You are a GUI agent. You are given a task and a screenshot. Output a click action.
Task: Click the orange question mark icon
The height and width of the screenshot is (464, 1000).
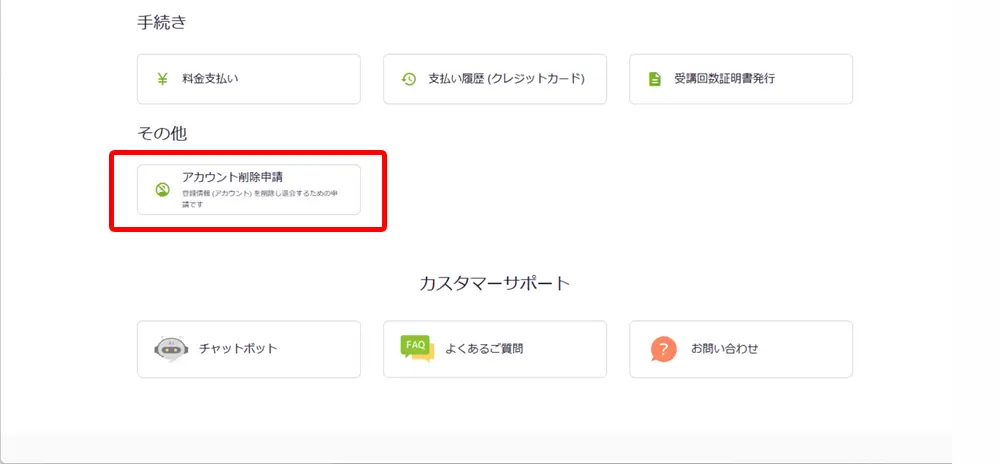[663, 348]
